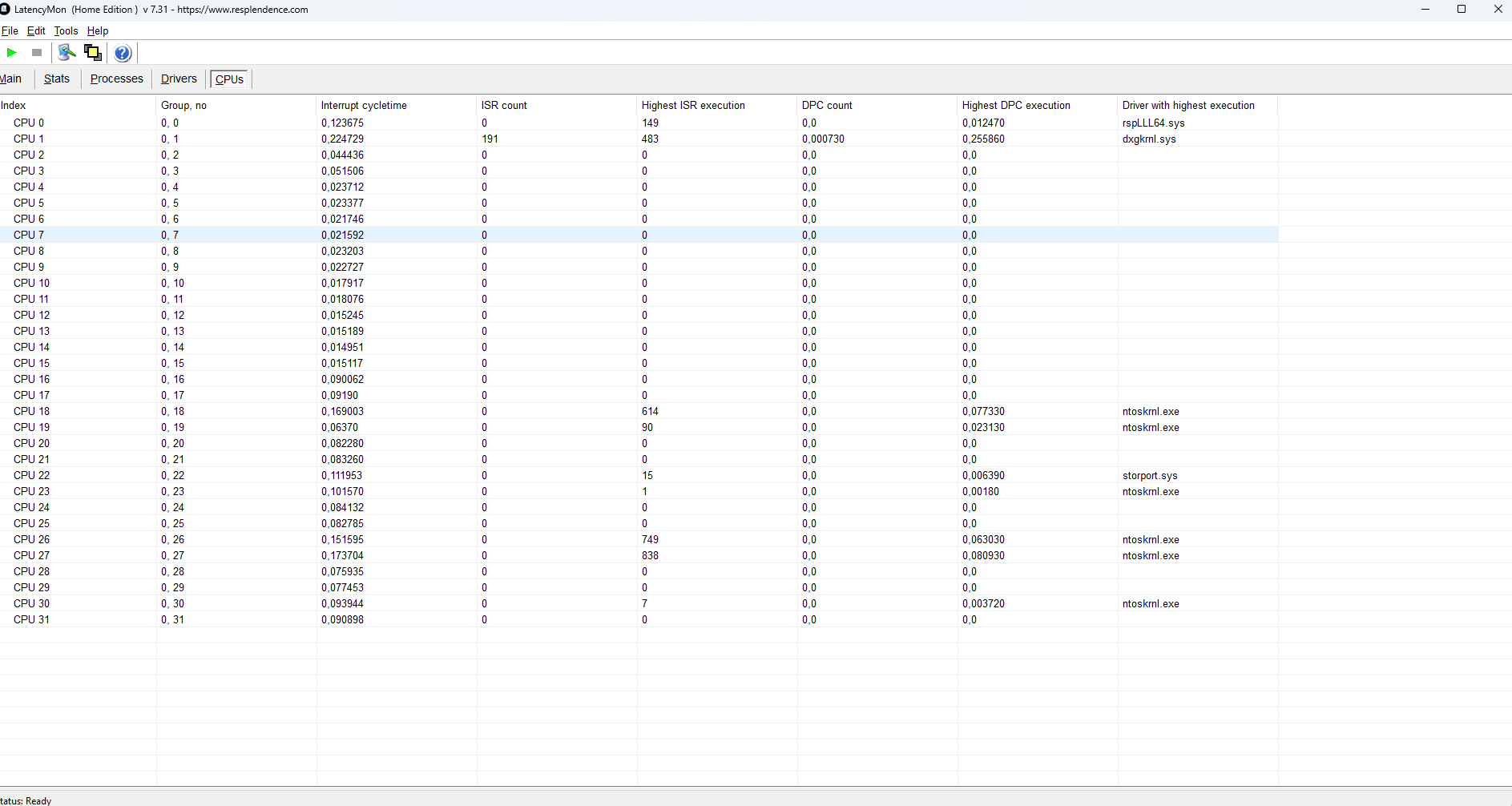Click the Status: Ready status bar text

pos(26,800)
